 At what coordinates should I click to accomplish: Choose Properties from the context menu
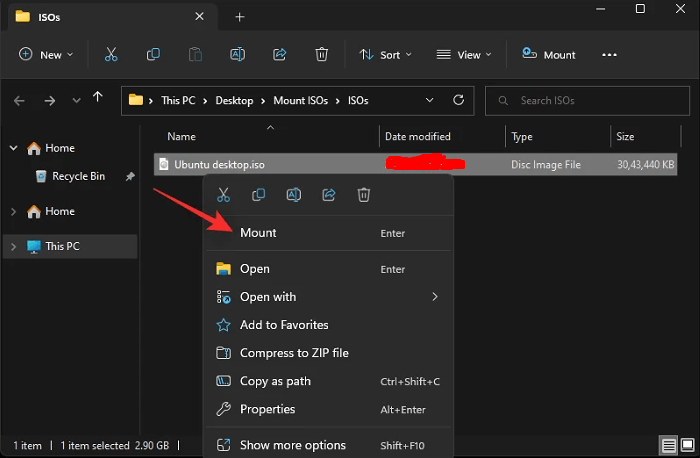tap(329, 409)
